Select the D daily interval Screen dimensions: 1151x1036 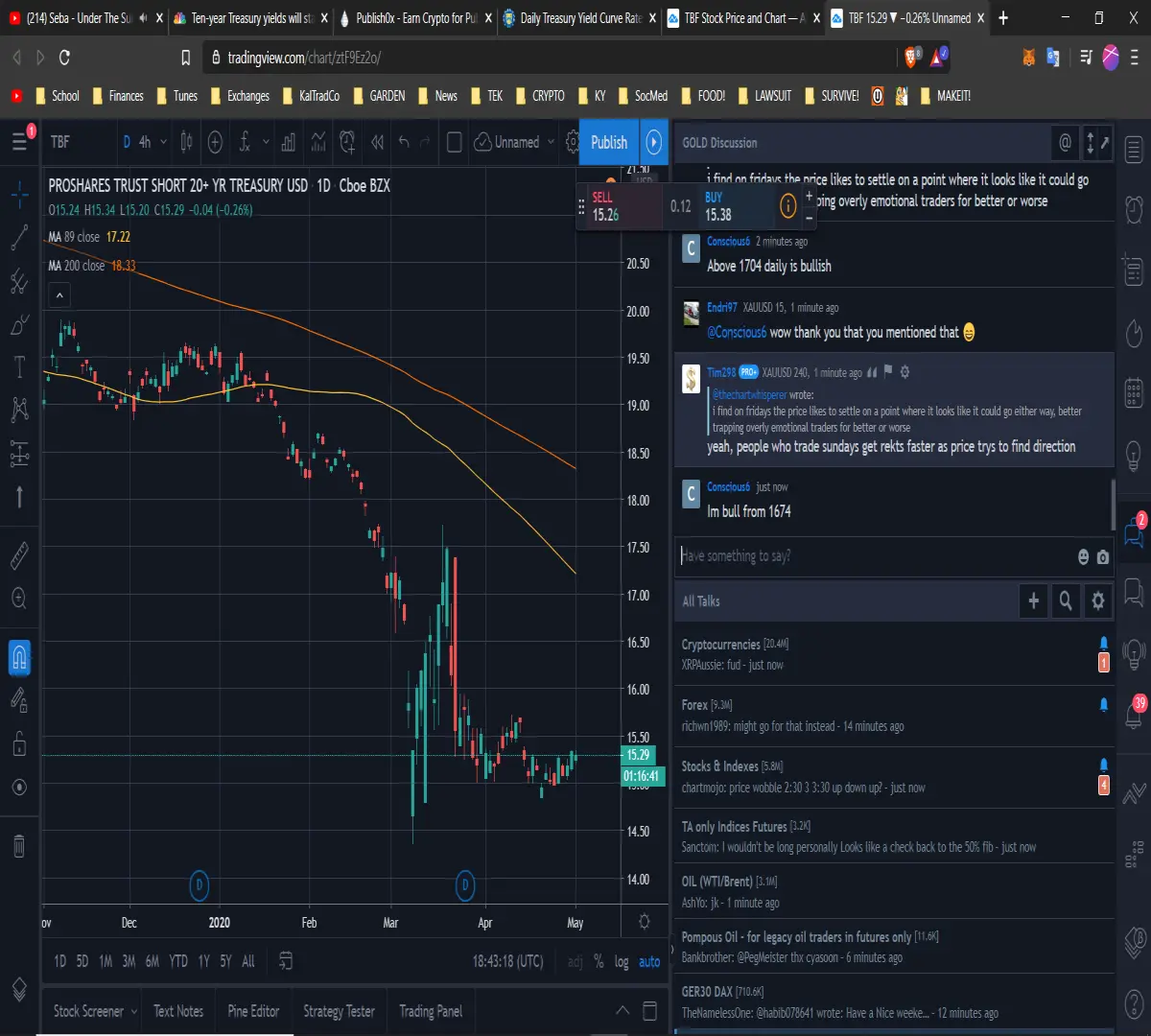tap(127, 142)
